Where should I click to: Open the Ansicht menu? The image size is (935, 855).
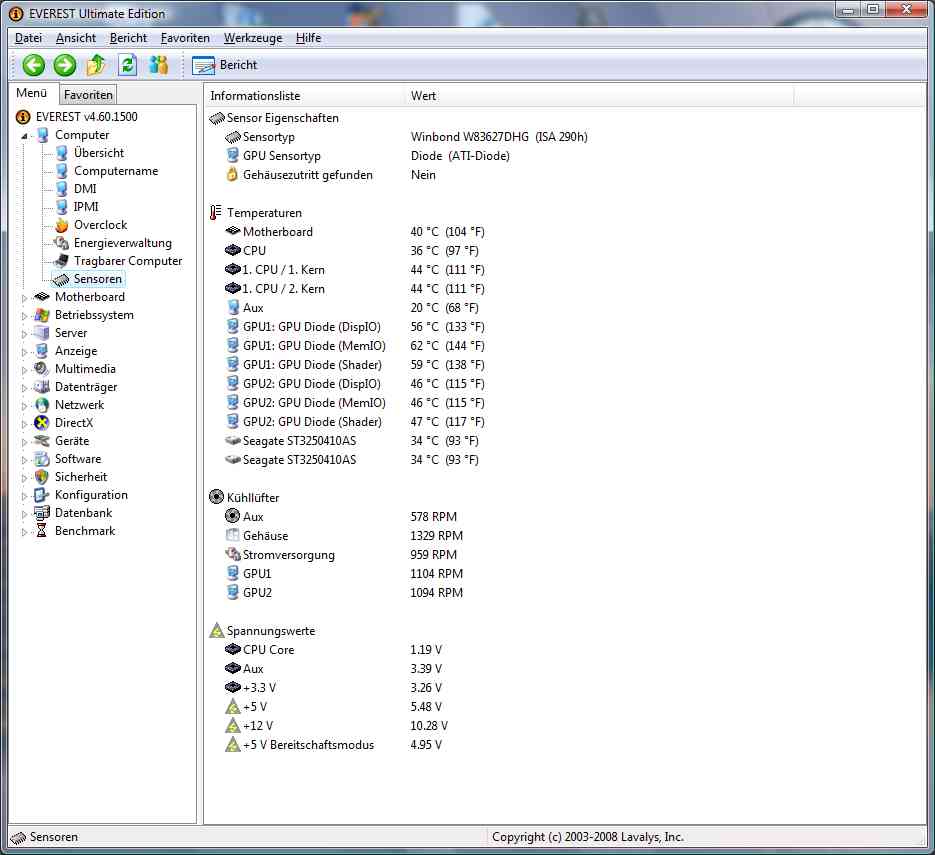coord(76,38)
